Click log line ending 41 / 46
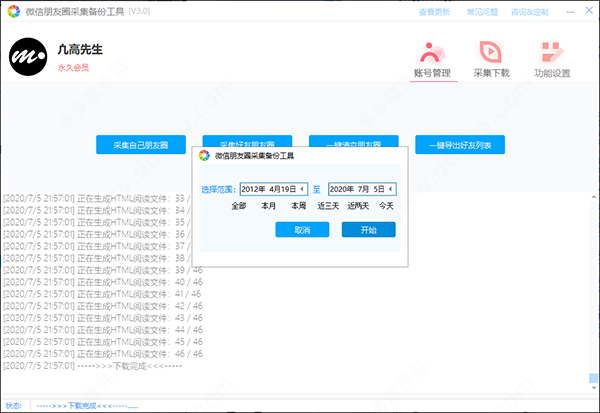 point(102,294)
